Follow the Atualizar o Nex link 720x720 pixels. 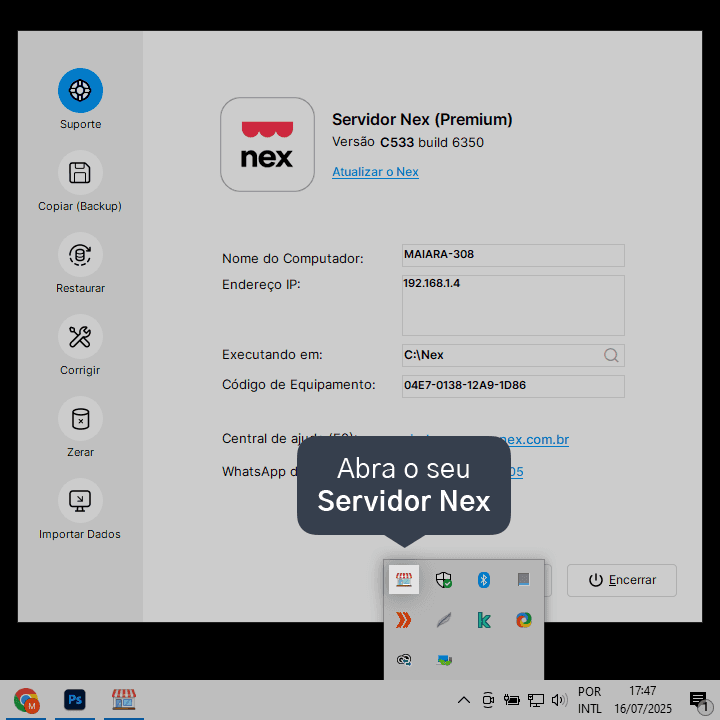(x=375, y=172)
